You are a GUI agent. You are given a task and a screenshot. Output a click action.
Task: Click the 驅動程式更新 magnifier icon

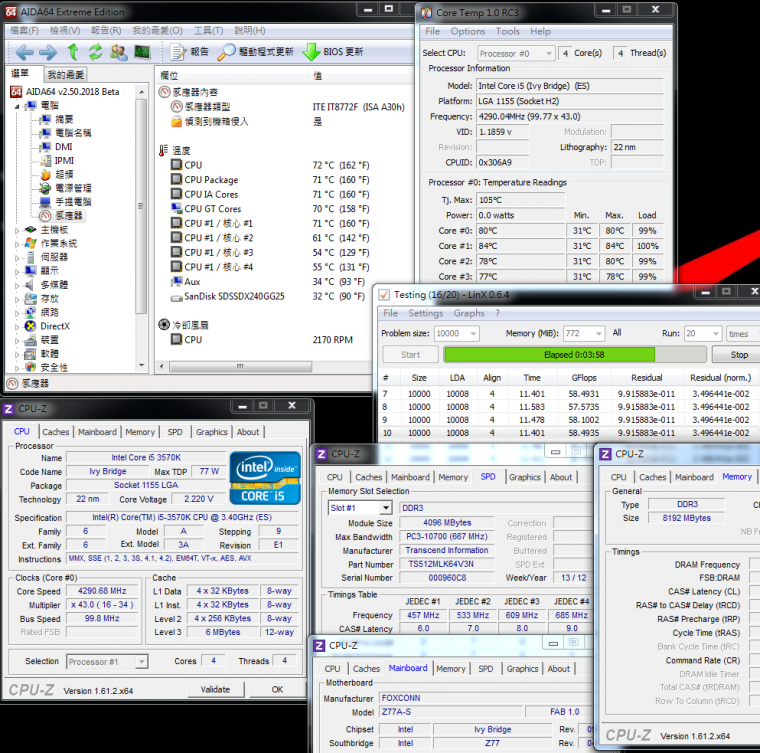tap(228, 52)
